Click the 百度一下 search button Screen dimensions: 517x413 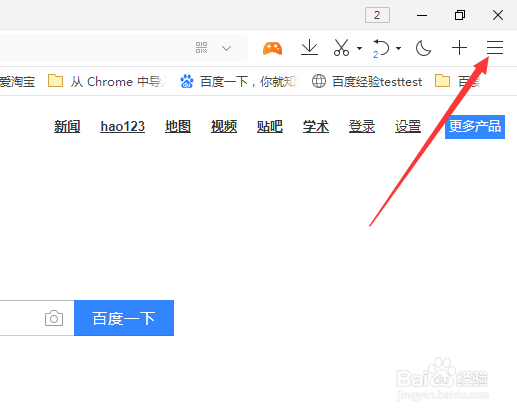[124, 318]
